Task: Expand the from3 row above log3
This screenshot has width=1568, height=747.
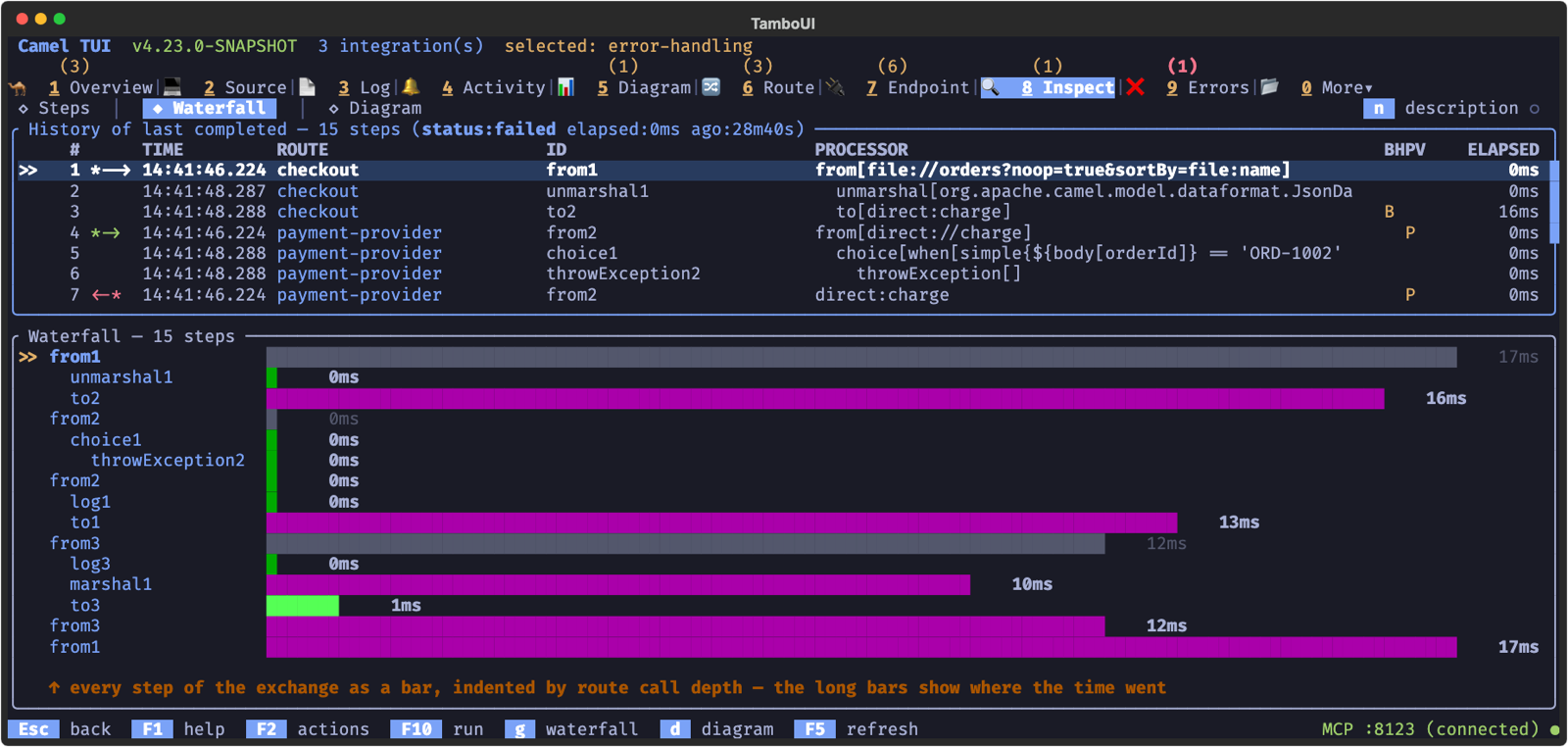Action: click(x=74, y=543)
